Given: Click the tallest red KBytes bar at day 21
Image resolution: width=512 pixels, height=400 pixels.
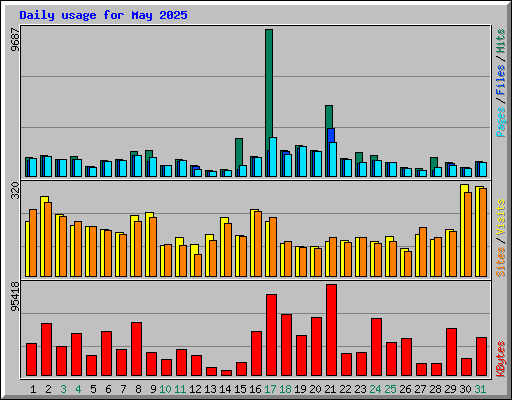Looking at the screenshot, I should pos(331,330).
